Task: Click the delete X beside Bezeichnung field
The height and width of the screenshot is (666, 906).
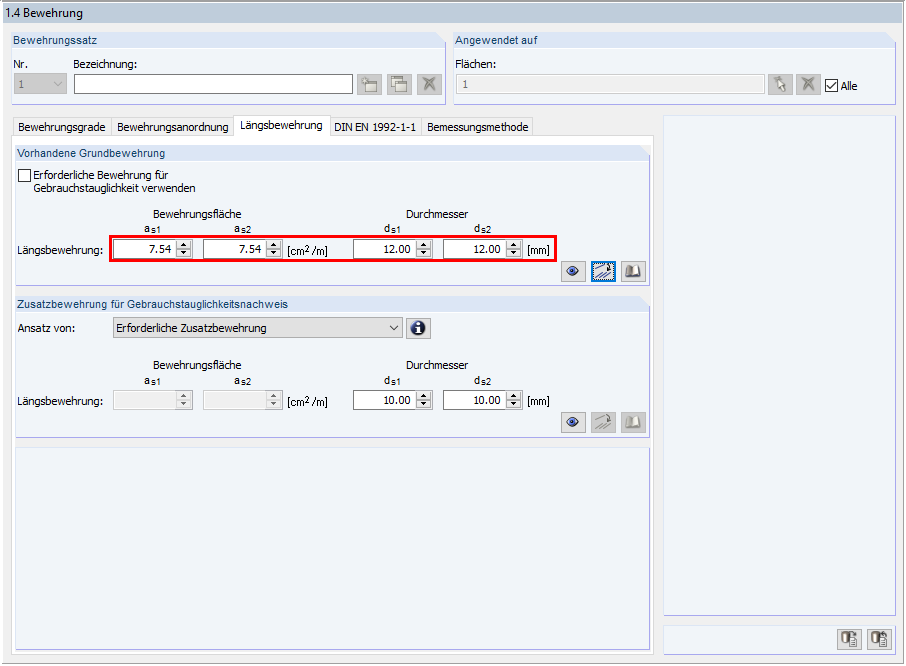Action: pyautogui.click(x=429, y=84)
